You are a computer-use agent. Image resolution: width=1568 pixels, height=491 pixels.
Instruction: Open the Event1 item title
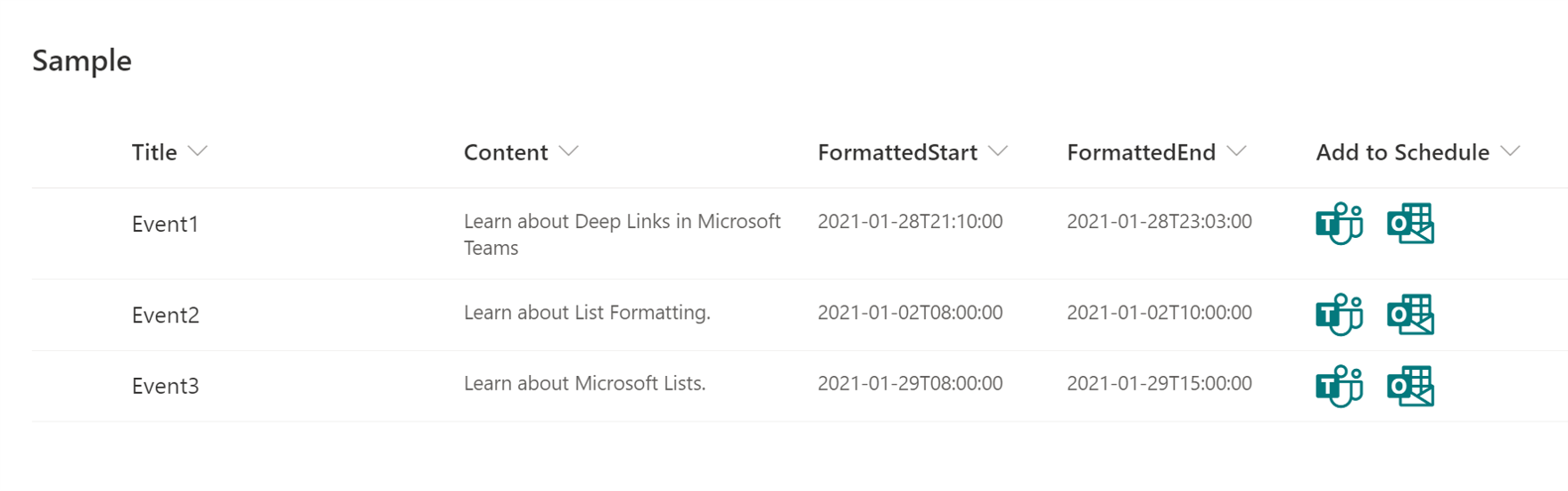click(165, 224)
